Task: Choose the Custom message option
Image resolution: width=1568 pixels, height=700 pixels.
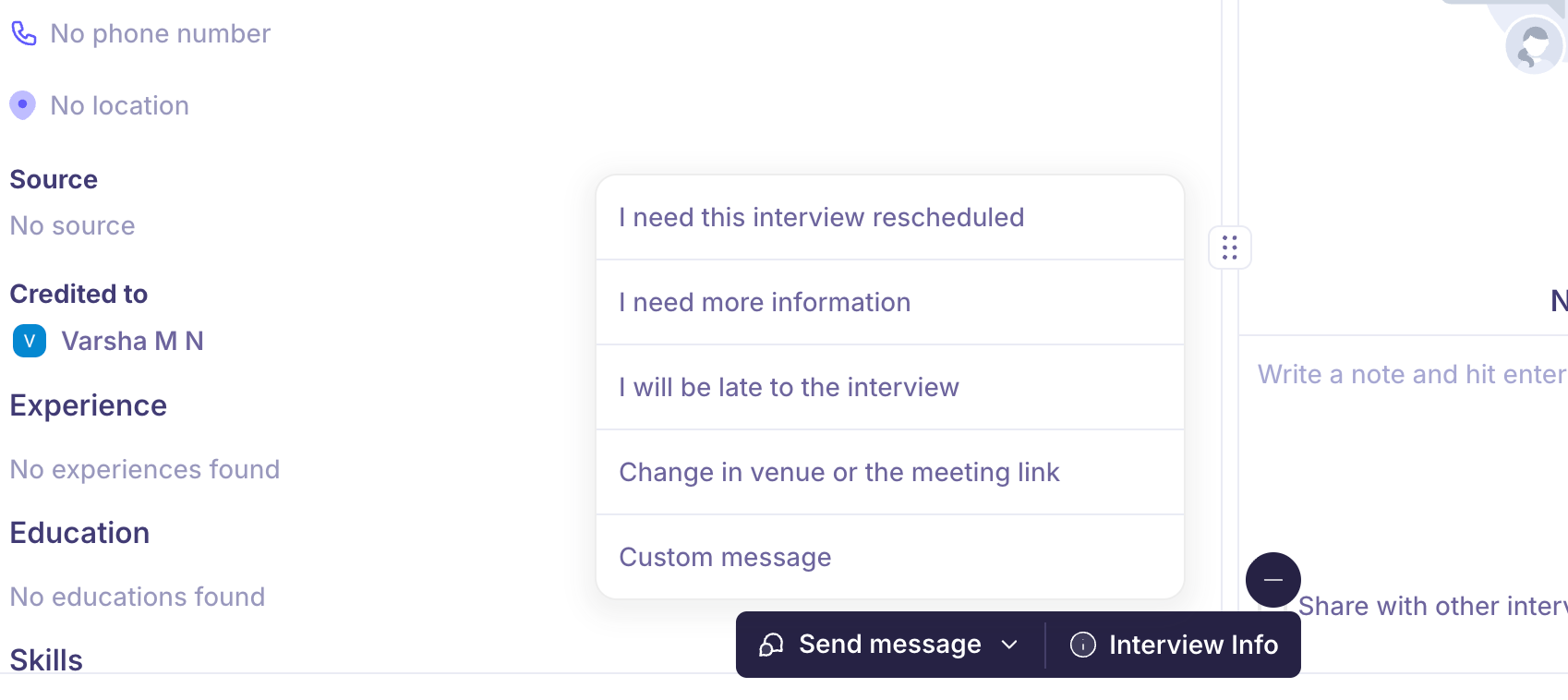Action: tap(725, 557)
